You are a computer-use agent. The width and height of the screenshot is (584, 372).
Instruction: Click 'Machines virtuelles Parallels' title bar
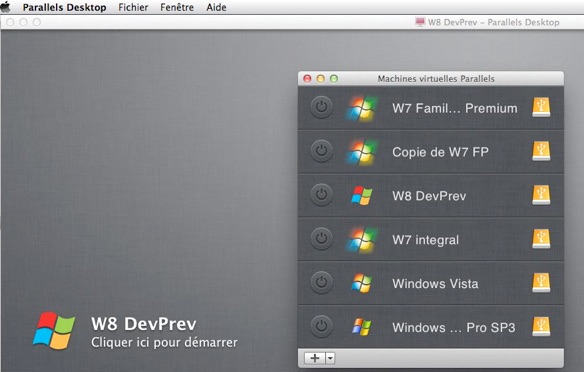(436, 79)
